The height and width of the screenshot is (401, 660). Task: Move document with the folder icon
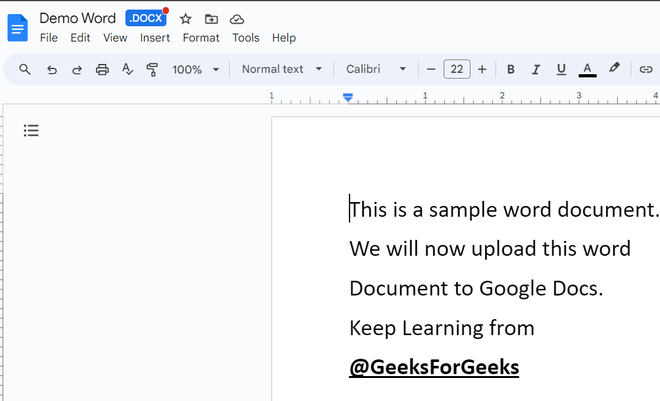coord(211,19)
